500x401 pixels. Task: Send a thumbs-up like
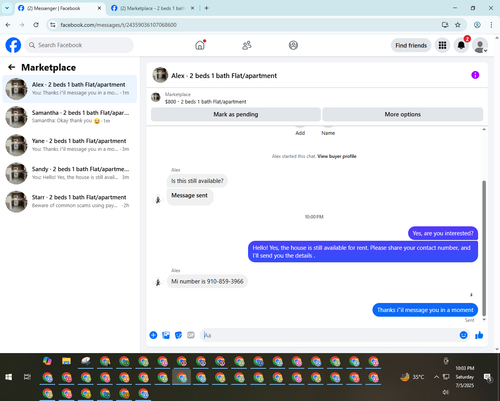(479, 335)
